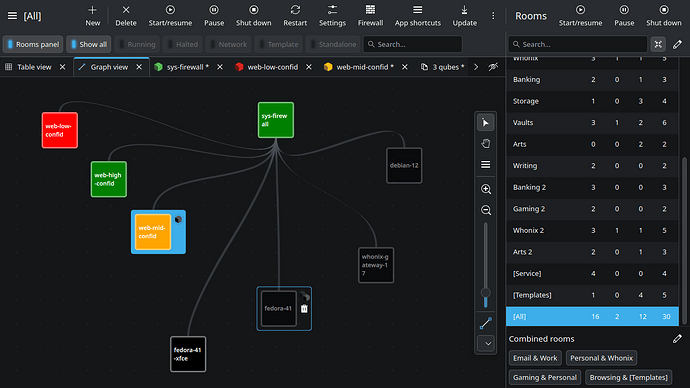The height and width of the screenshot is (388, 690).
Task: Select the [All] room row
Action: tap(592, 317)
